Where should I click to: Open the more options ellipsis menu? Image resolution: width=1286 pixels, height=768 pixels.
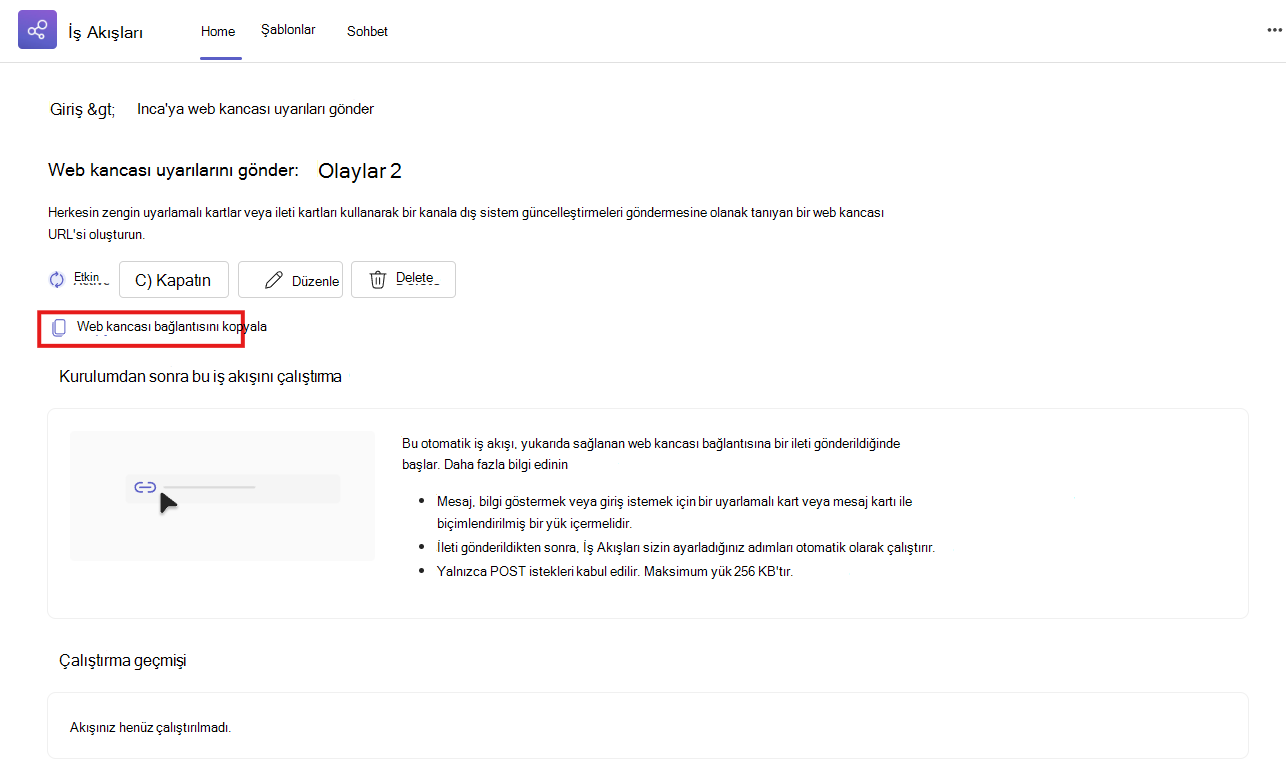click(1274, 30)
